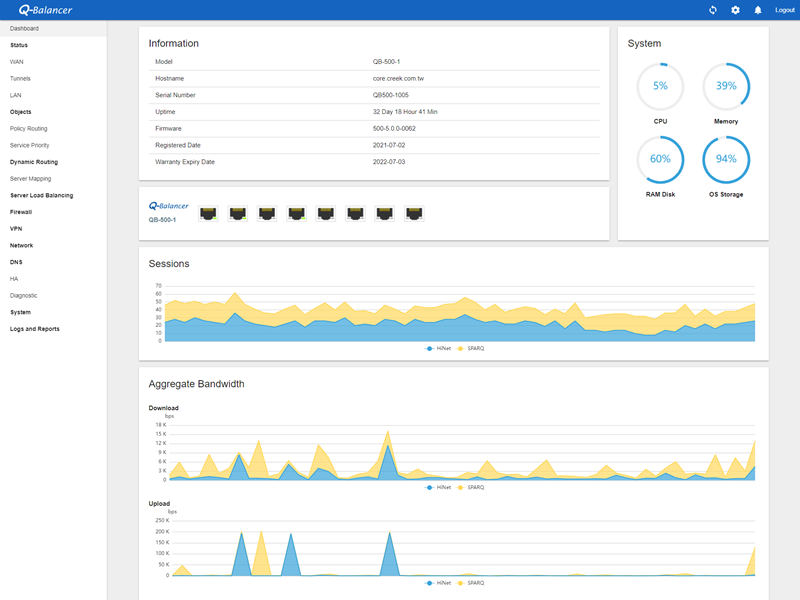Click model value QB-500-1 in Information
Viewport: 800px width, 600px height.
tap(386, 62)
